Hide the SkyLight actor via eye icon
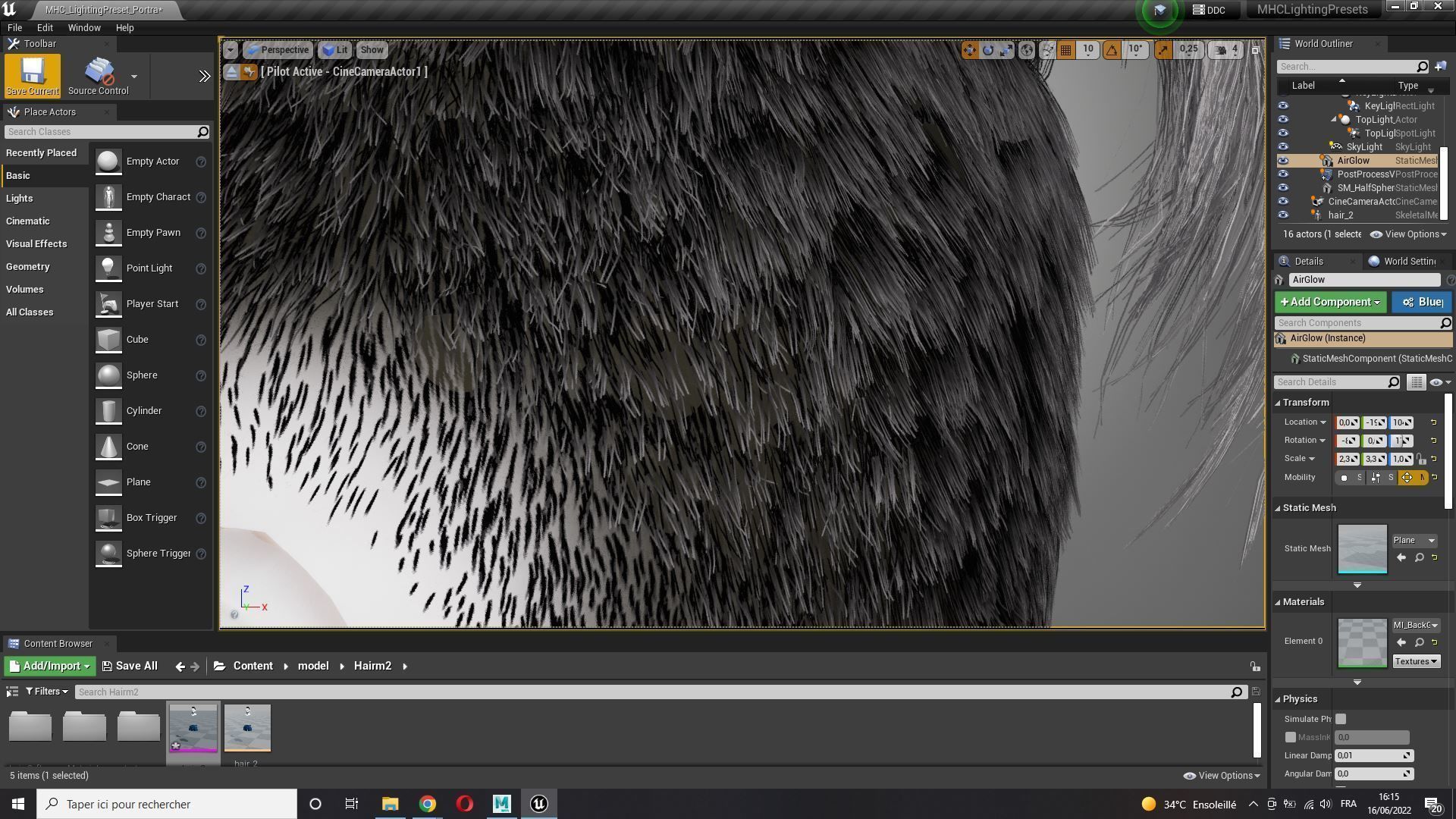Image resolution: width=1456 pixels, height=819 pixels. coord(1283,147)
